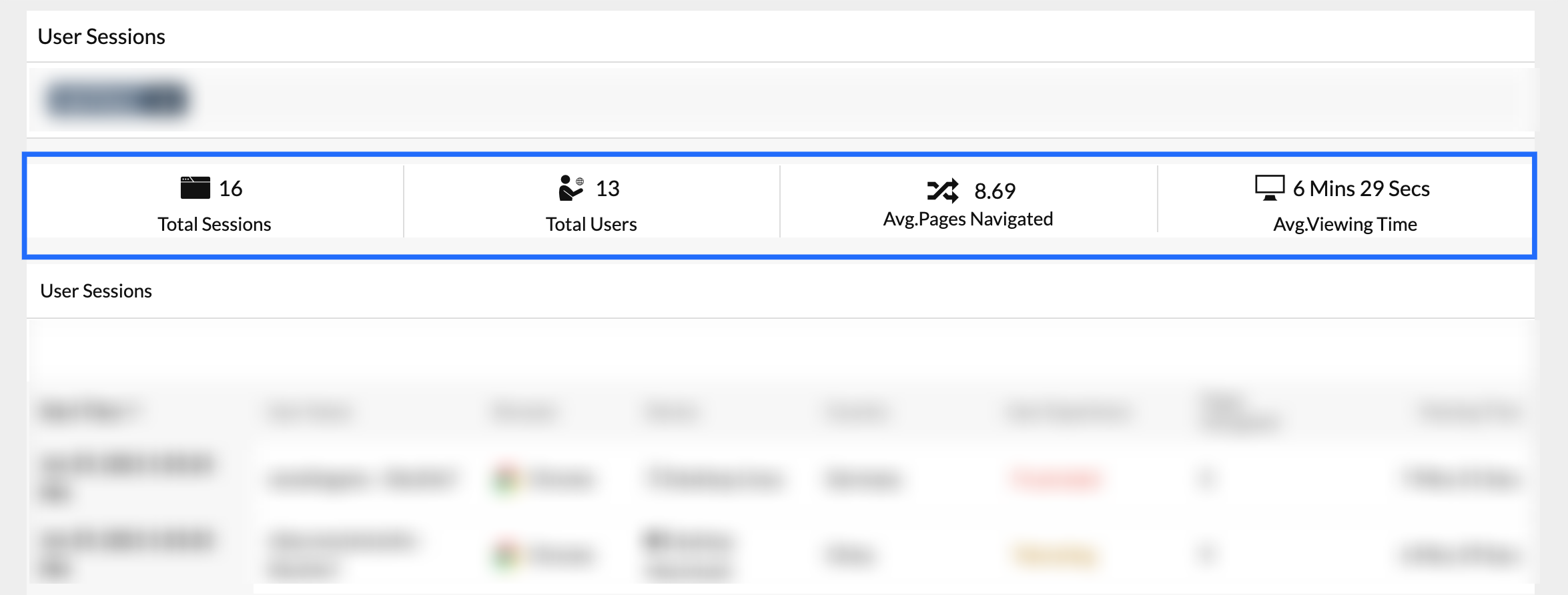Click the User Sessions table section heading

point(96,291)
